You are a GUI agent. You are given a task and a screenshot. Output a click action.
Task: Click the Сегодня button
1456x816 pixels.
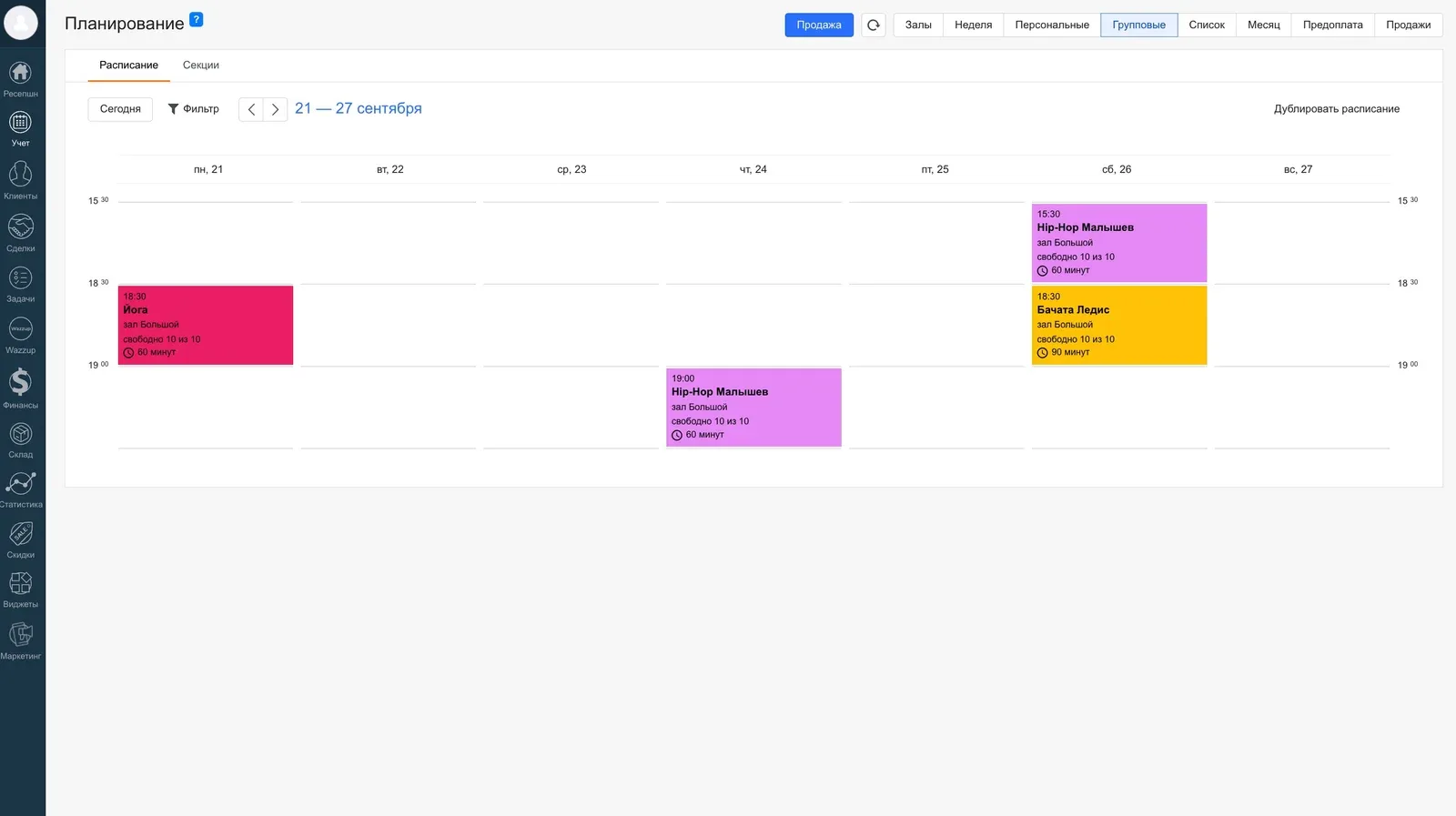[120, 109]
